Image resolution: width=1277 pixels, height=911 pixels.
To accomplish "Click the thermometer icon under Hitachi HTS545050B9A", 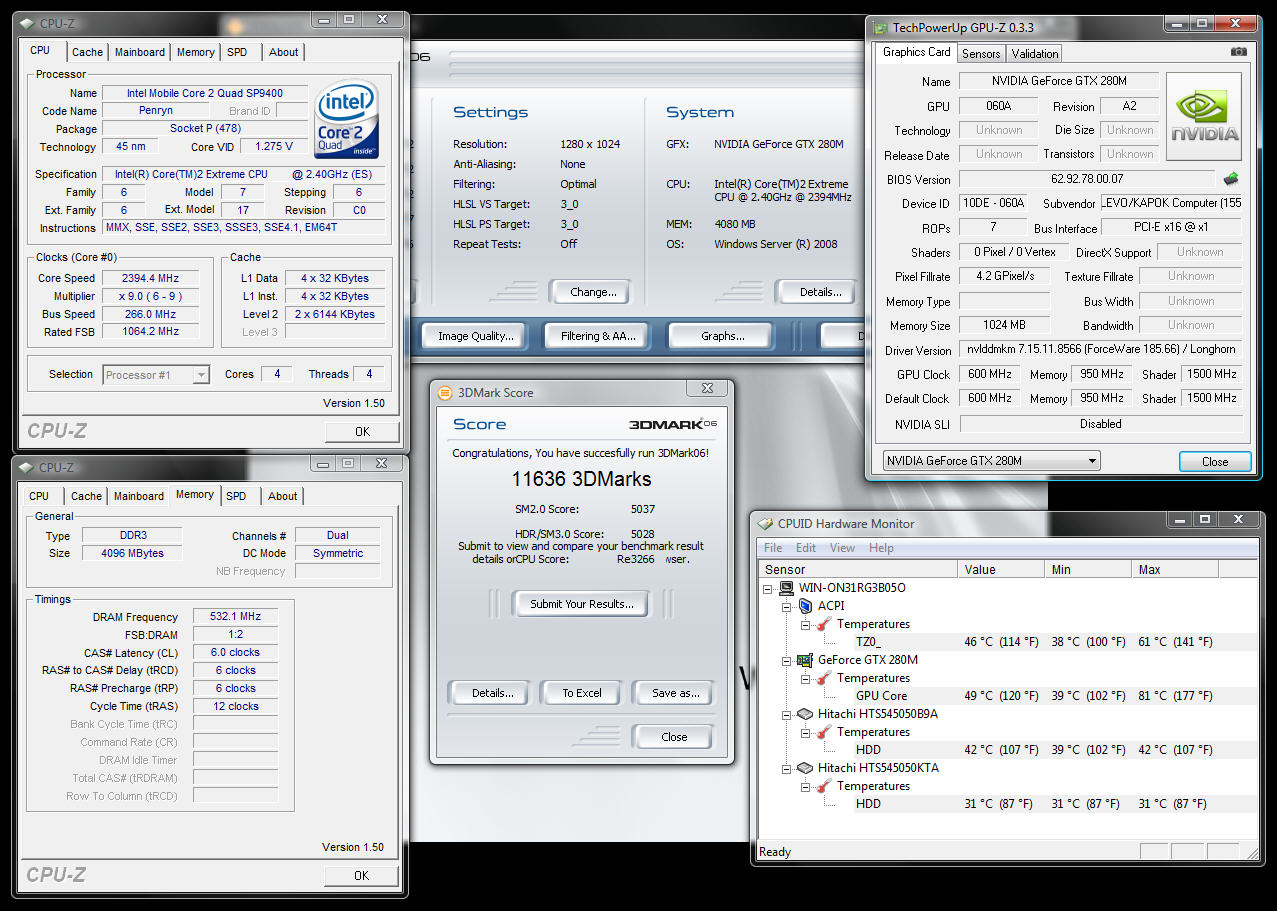I will (824, 732).
